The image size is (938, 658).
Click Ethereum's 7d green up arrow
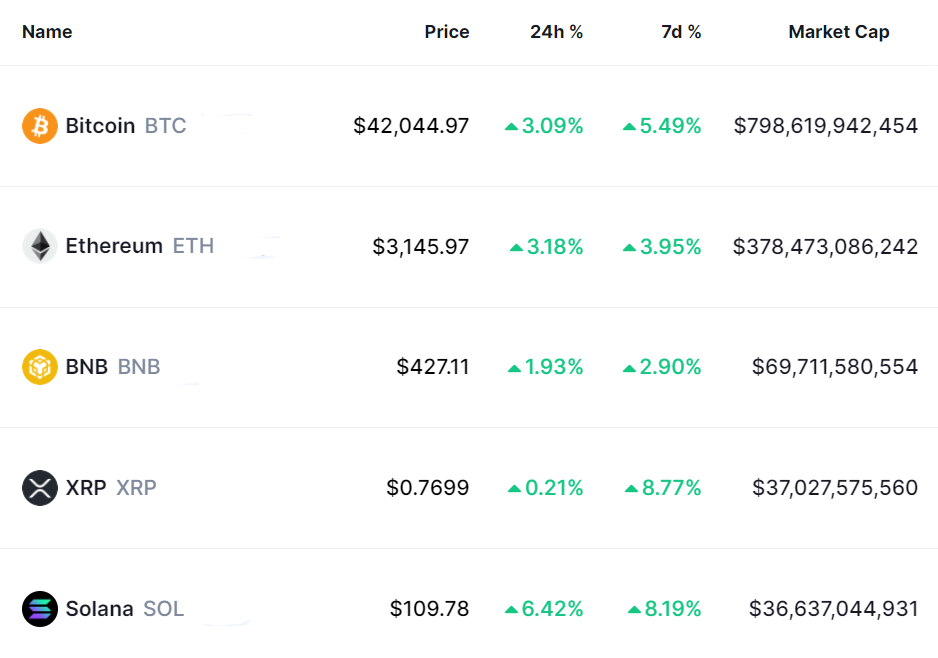tap(629, 247)
